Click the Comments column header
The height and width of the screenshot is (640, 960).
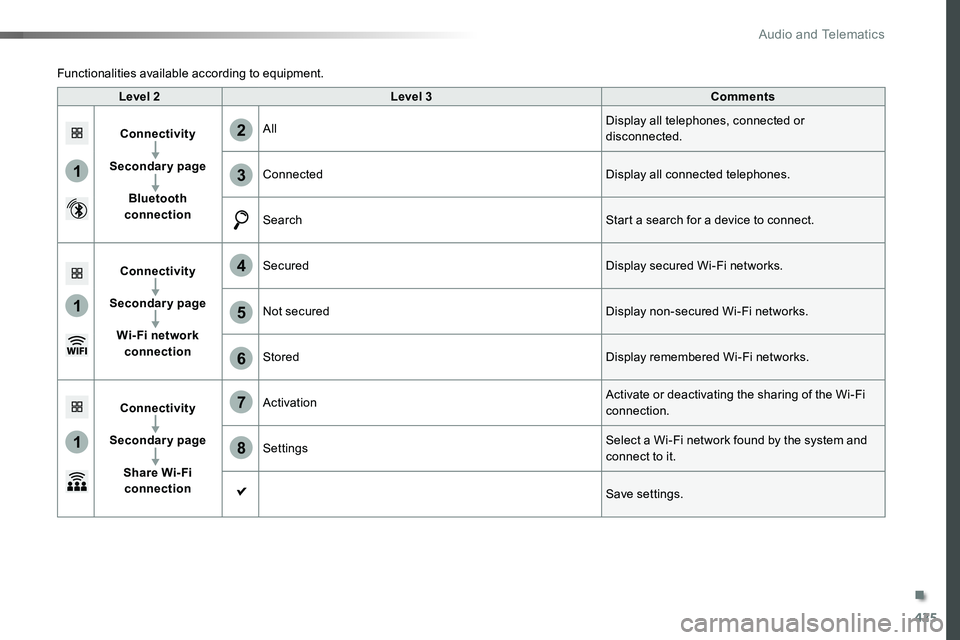pyautogui.click(x=743, y=96)
